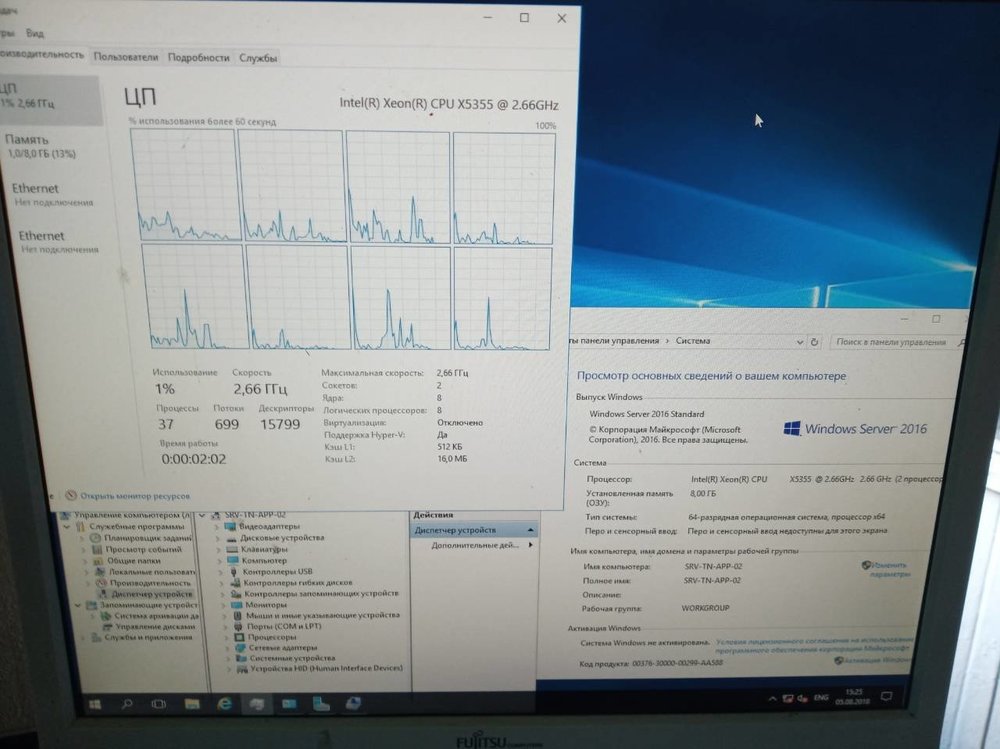Image resolution: width=1000 pixels, height=749 pixels.
Task: Click the Изменить параметры link
Action: click(x=889, y=570)
